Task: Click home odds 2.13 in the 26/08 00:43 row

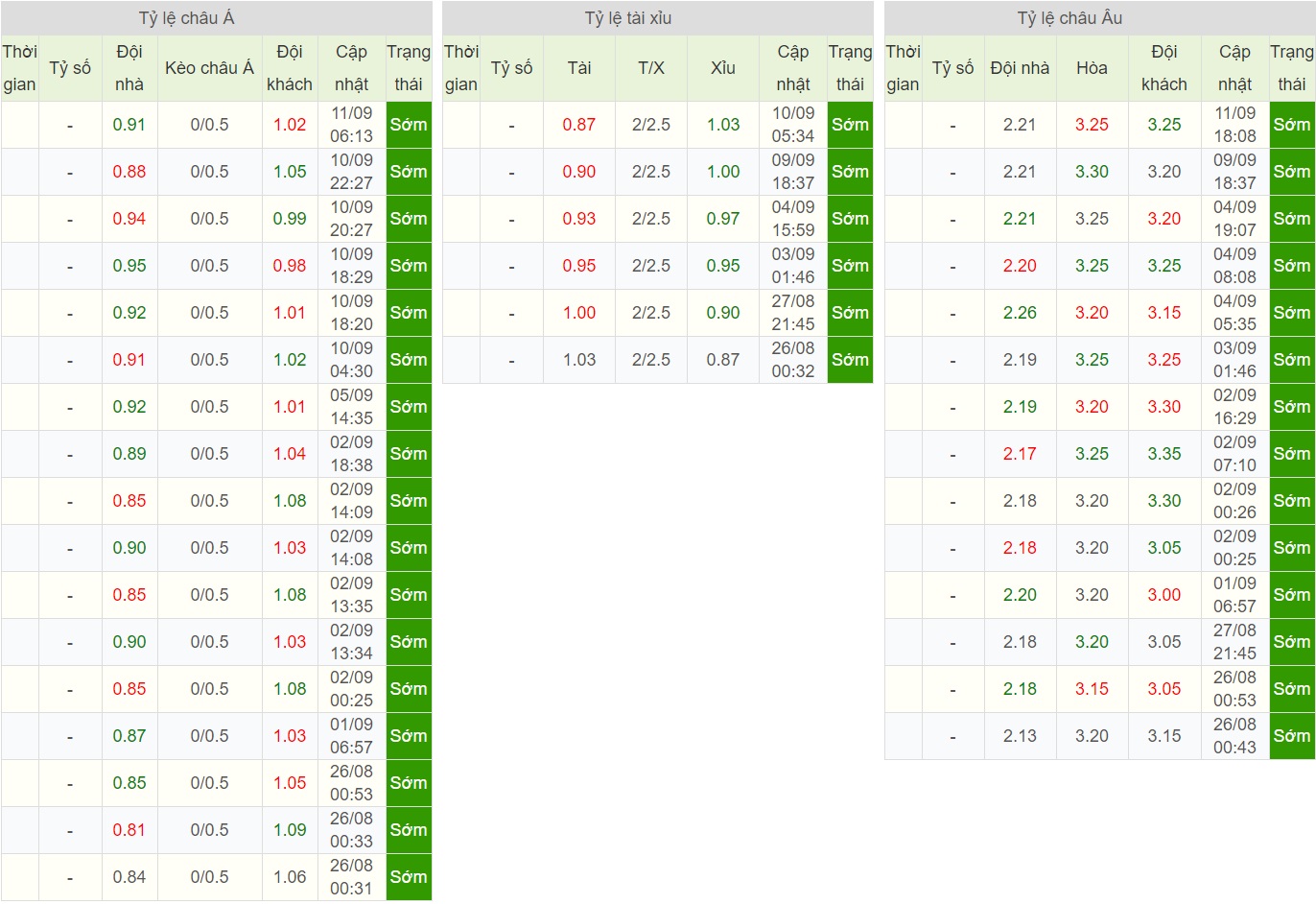Action: pos(1020,736)
